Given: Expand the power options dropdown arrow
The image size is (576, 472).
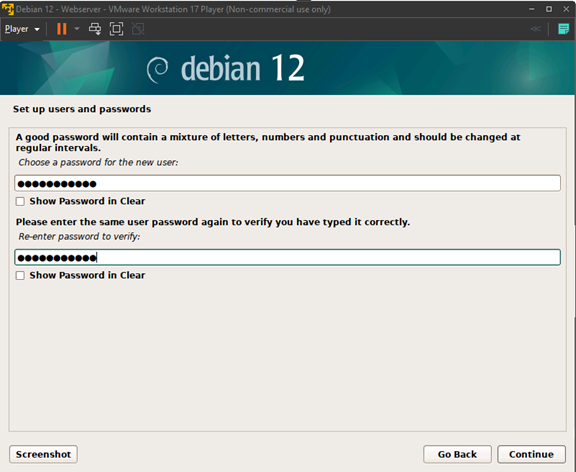Looking at the screenshot, I should point(77,29).
